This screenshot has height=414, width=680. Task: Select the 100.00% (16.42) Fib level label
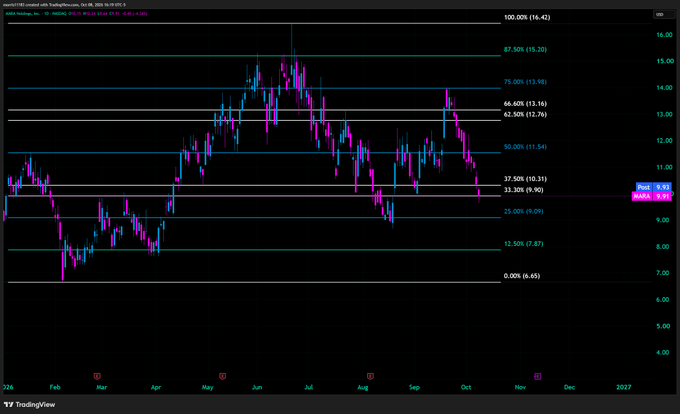526,17
